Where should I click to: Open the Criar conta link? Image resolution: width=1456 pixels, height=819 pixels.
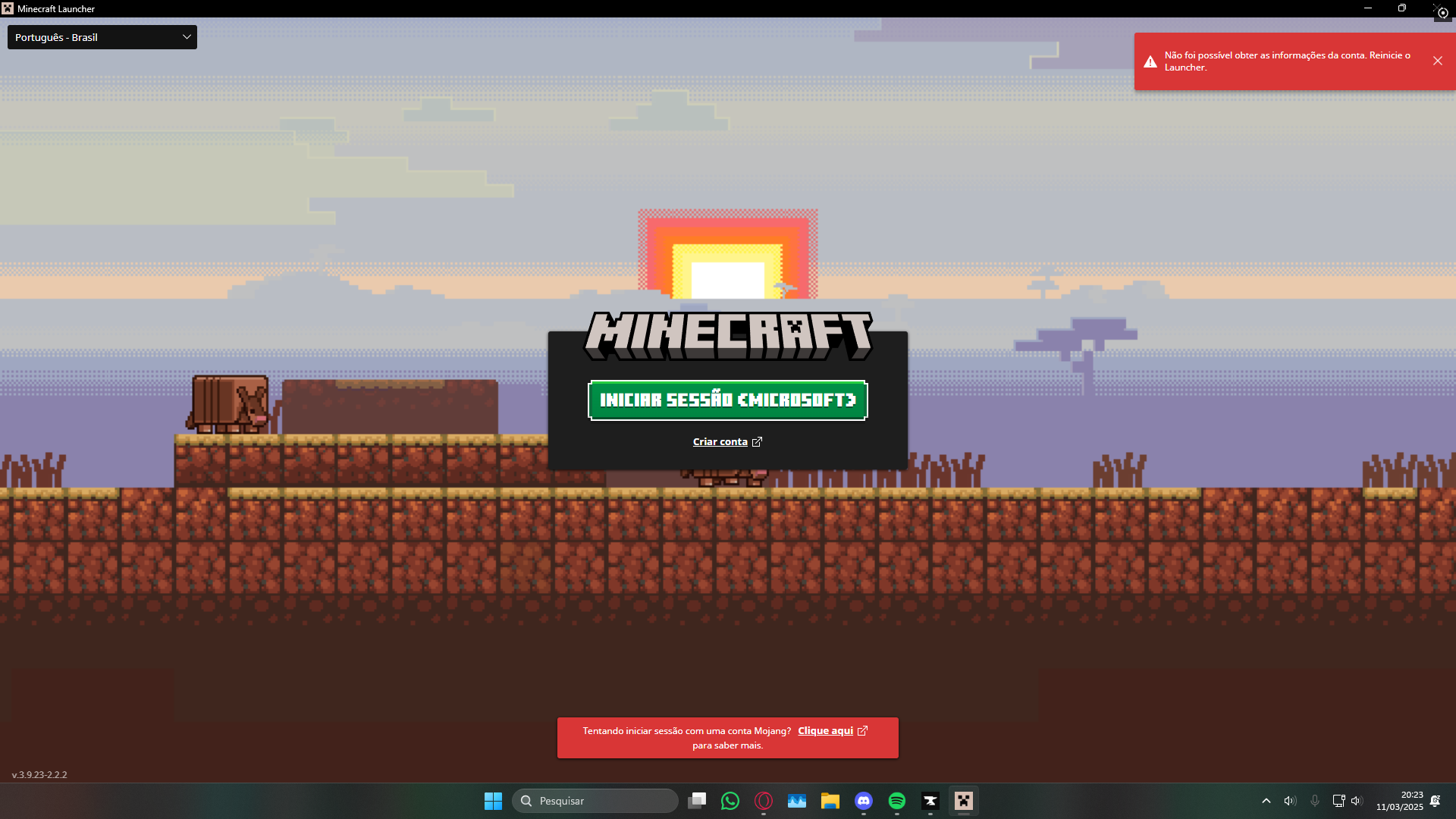coord(720,441)
